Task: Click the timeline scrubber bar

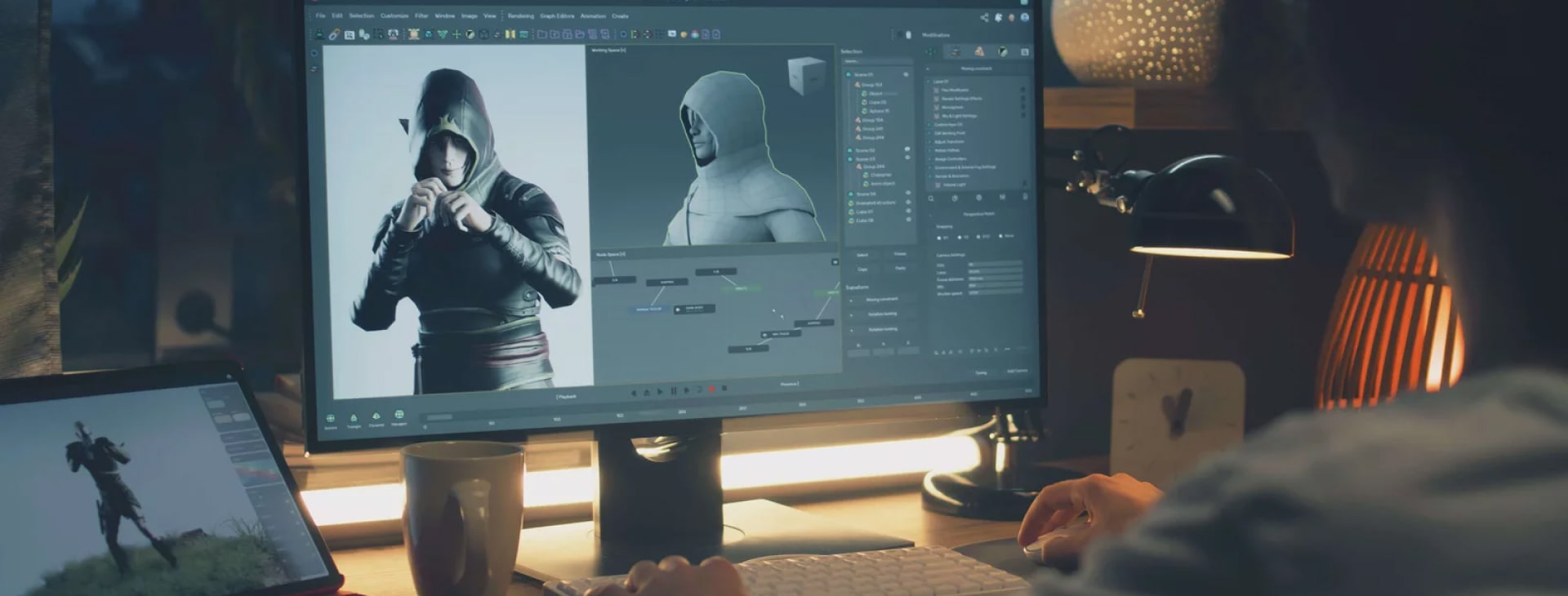Action: 439,417
